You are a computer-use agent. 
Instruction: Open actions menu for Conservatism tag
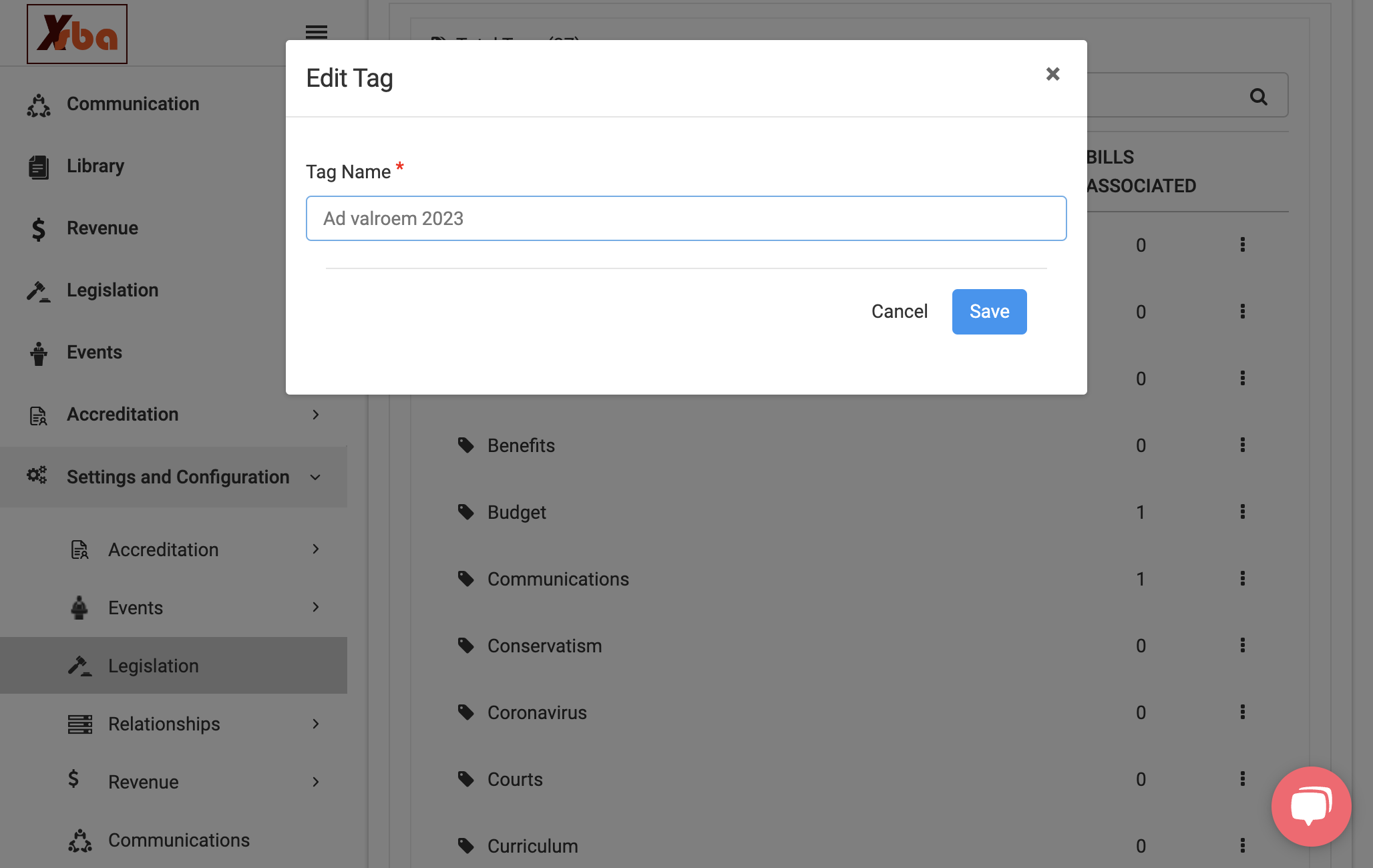pos(1242,646)
